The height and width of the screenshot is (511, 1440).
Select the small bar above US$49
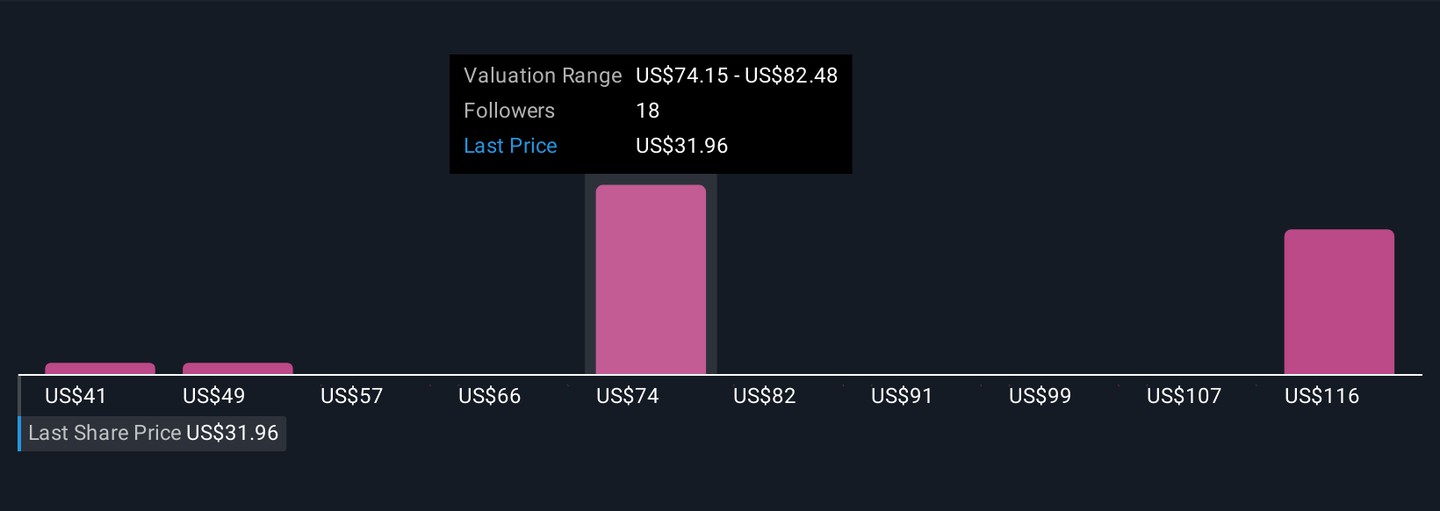pos(238,368)
